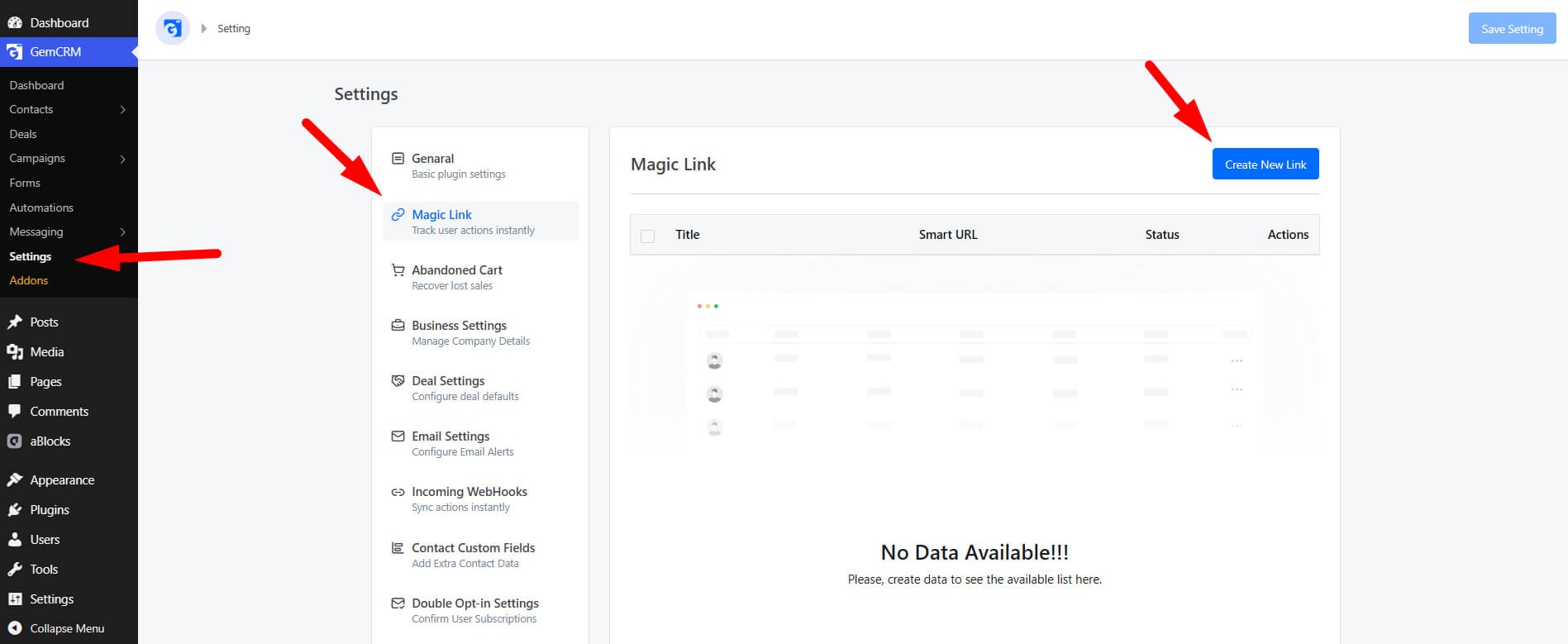Click the Plugins plug icon

tap(15, 509)
